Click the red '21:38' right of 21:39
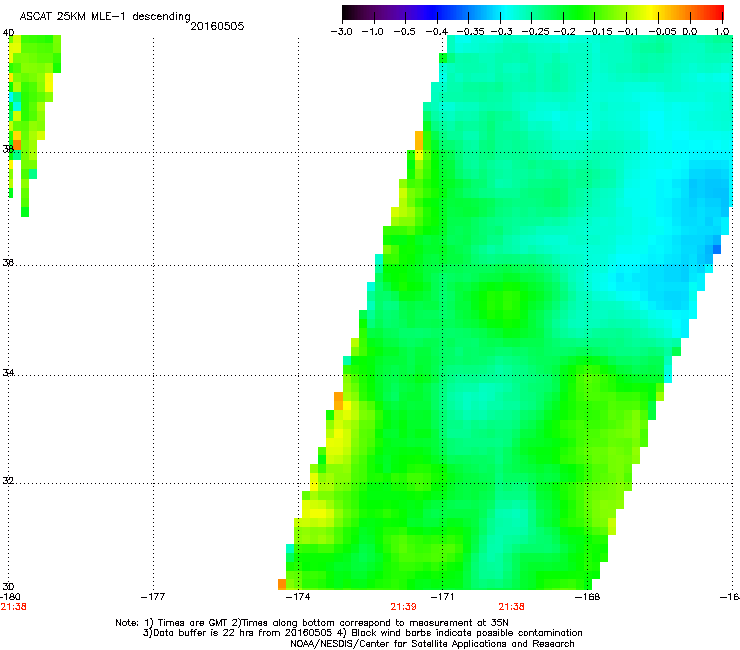Screen dimensions: 740x650 coord(512,607)
